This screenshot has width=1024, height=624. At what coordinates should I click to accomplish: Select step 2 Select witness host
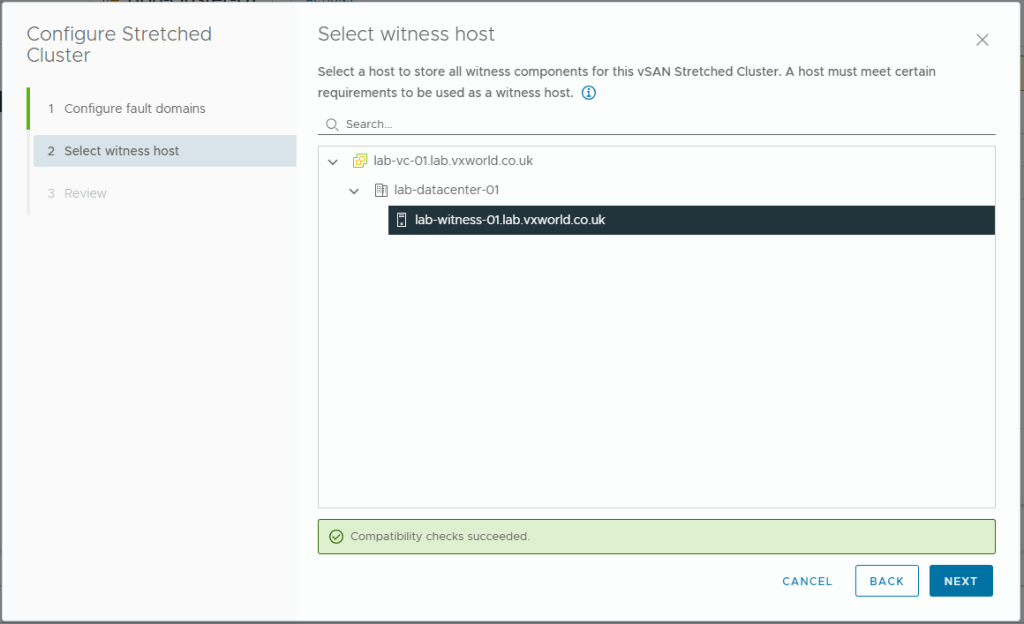pyautogui.click(x=122, y=151)
